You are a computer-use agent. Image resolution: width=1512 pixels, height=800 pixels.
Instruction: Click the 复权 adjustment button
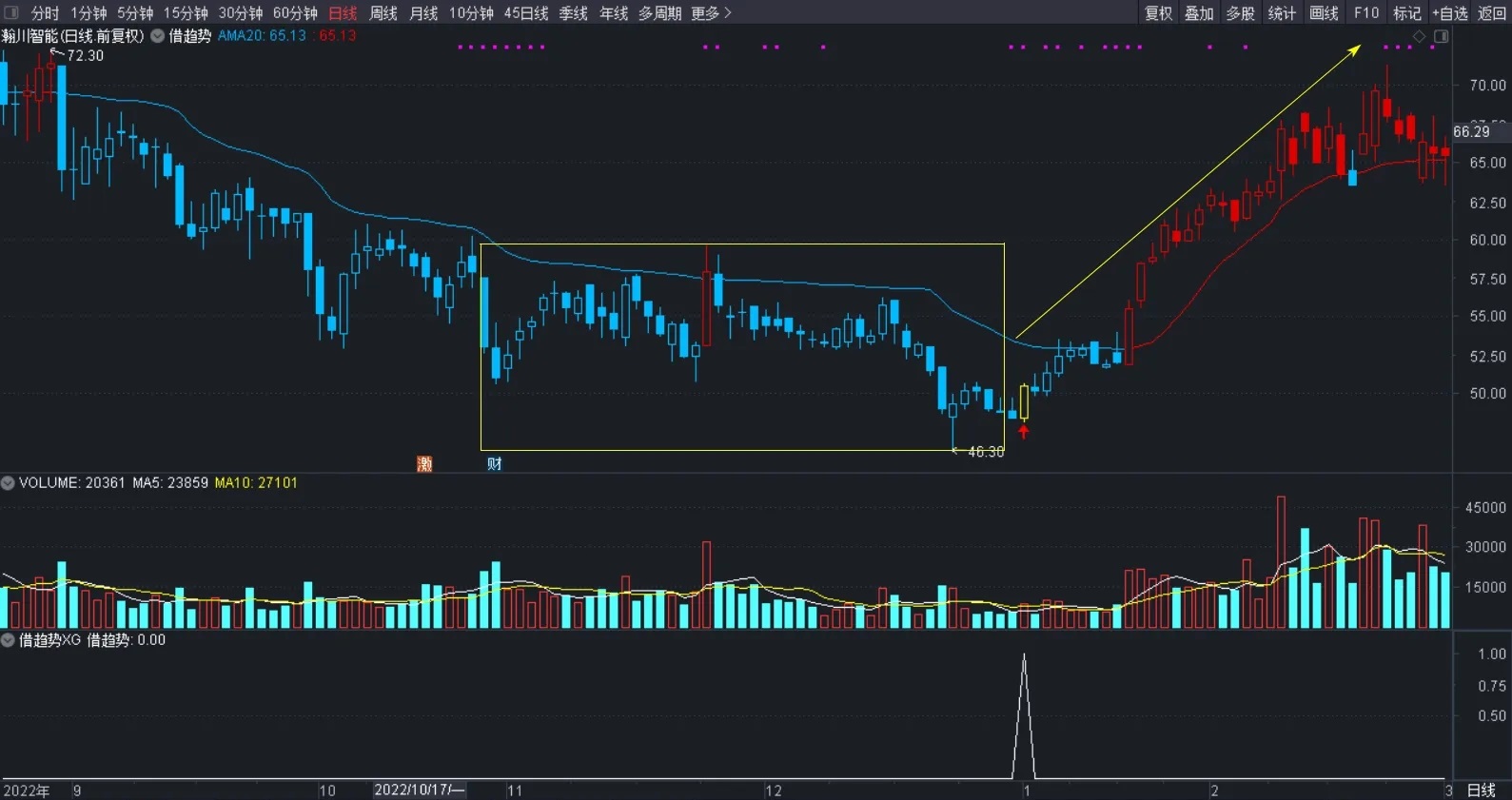pyautogui.click(x=1158, y=13)
